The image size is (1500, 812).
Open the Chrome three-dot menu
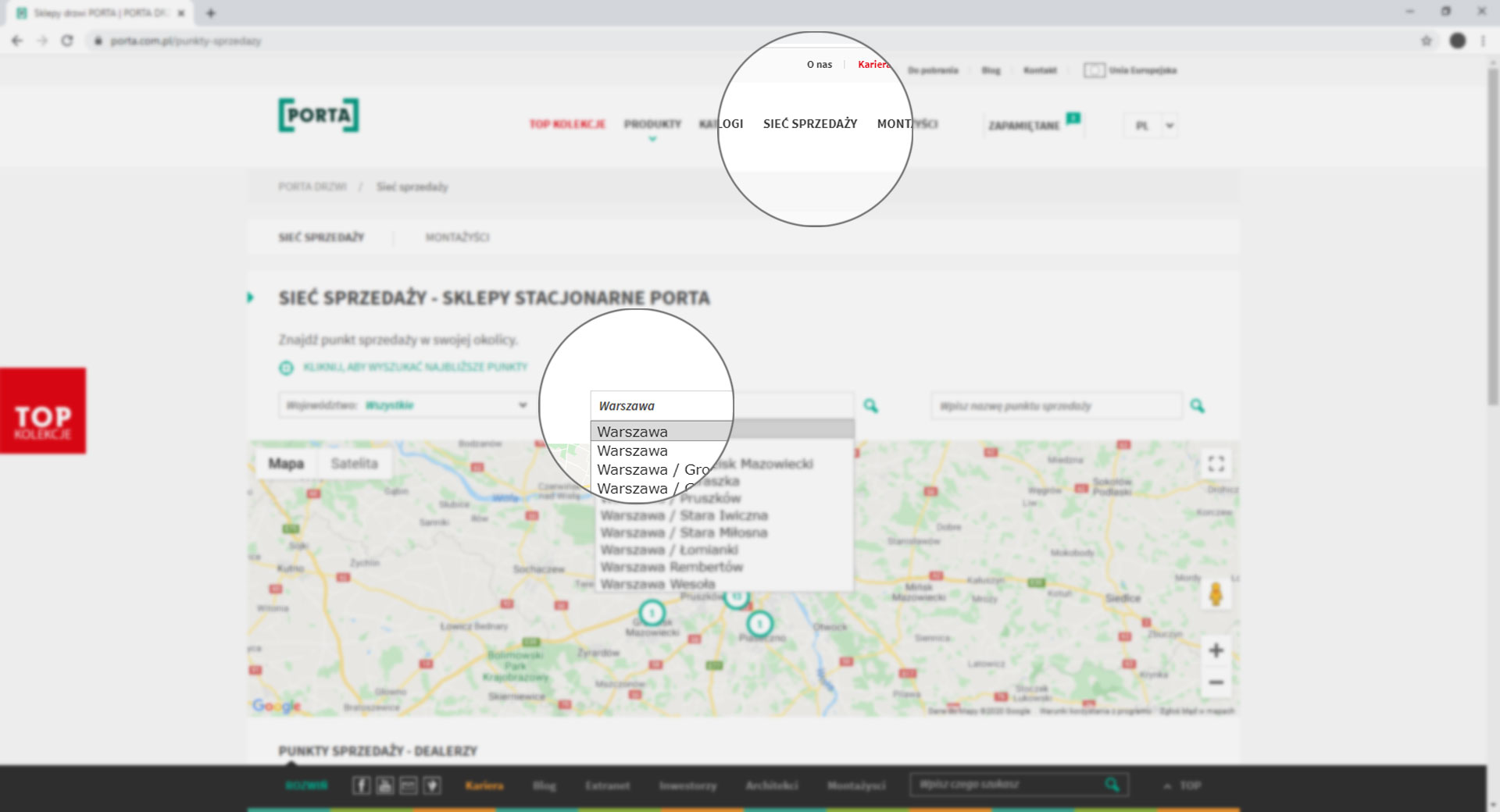[x=1482, y=41]
